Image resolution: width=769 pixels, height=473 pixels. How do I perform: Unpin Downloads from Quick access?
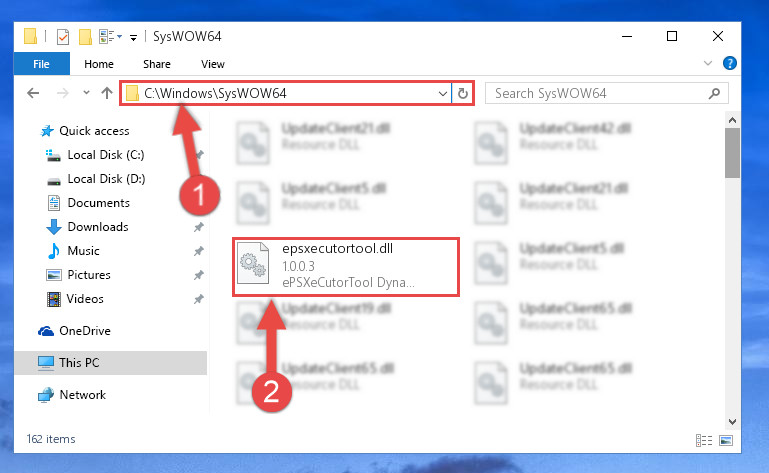[x=199, y=227]
